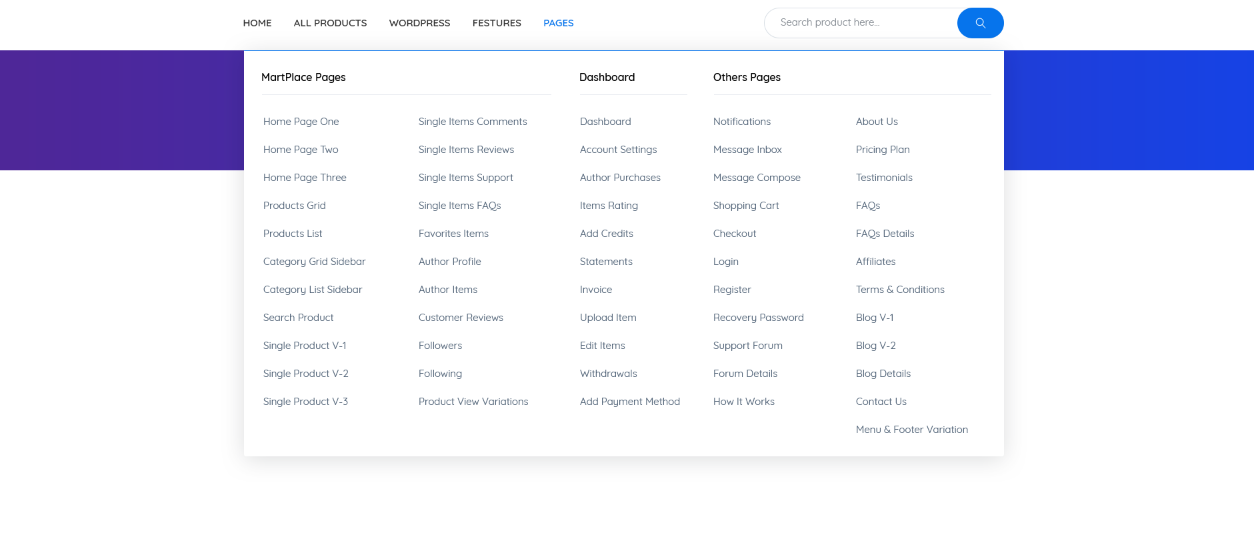
Task: Open the Shopping Cart page
Action: pyautogui.click(x=745, y=206)
